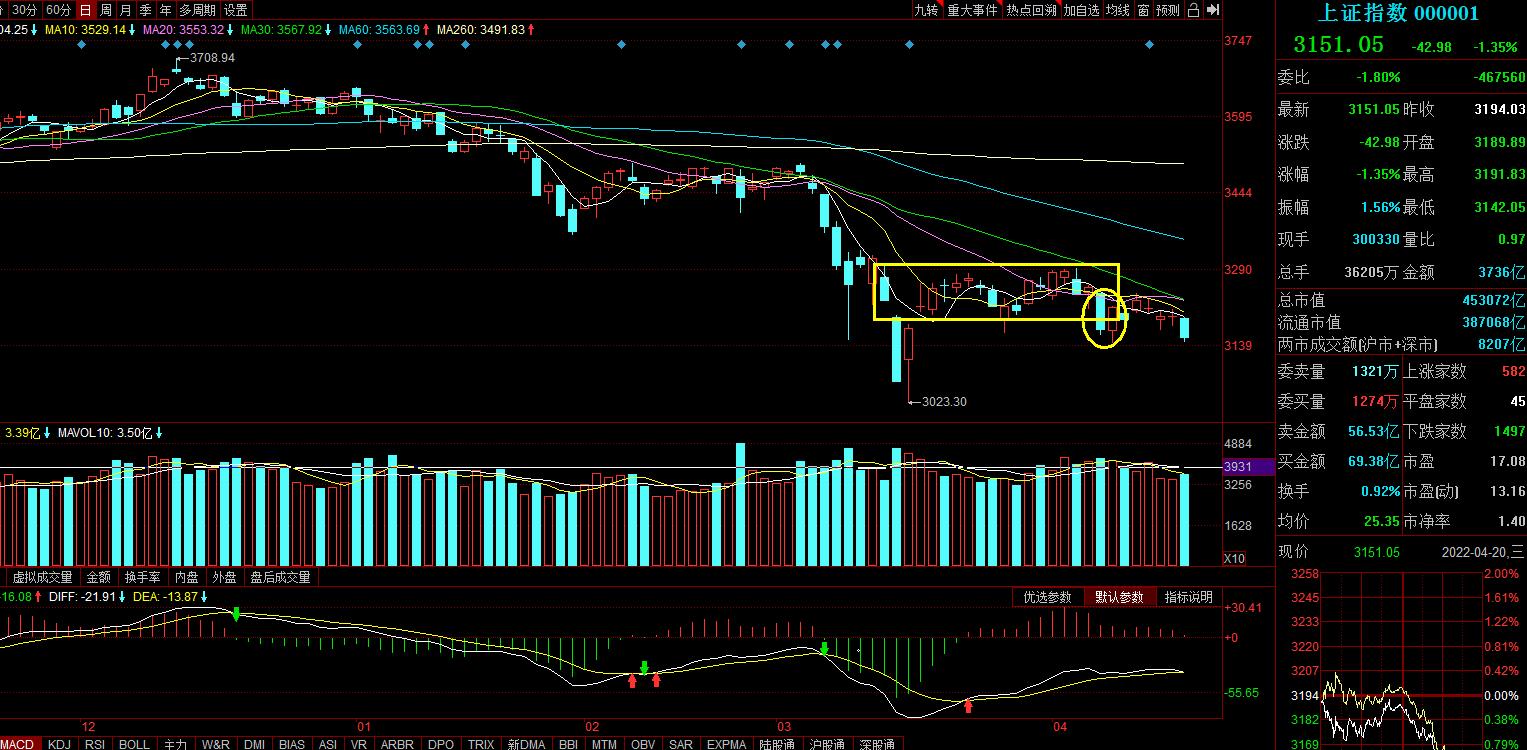Image resolution: width=1527 pixels, height=750 pixels.
Task: Switch to the EXPMA indicator tab
Action: coord(726,744)
